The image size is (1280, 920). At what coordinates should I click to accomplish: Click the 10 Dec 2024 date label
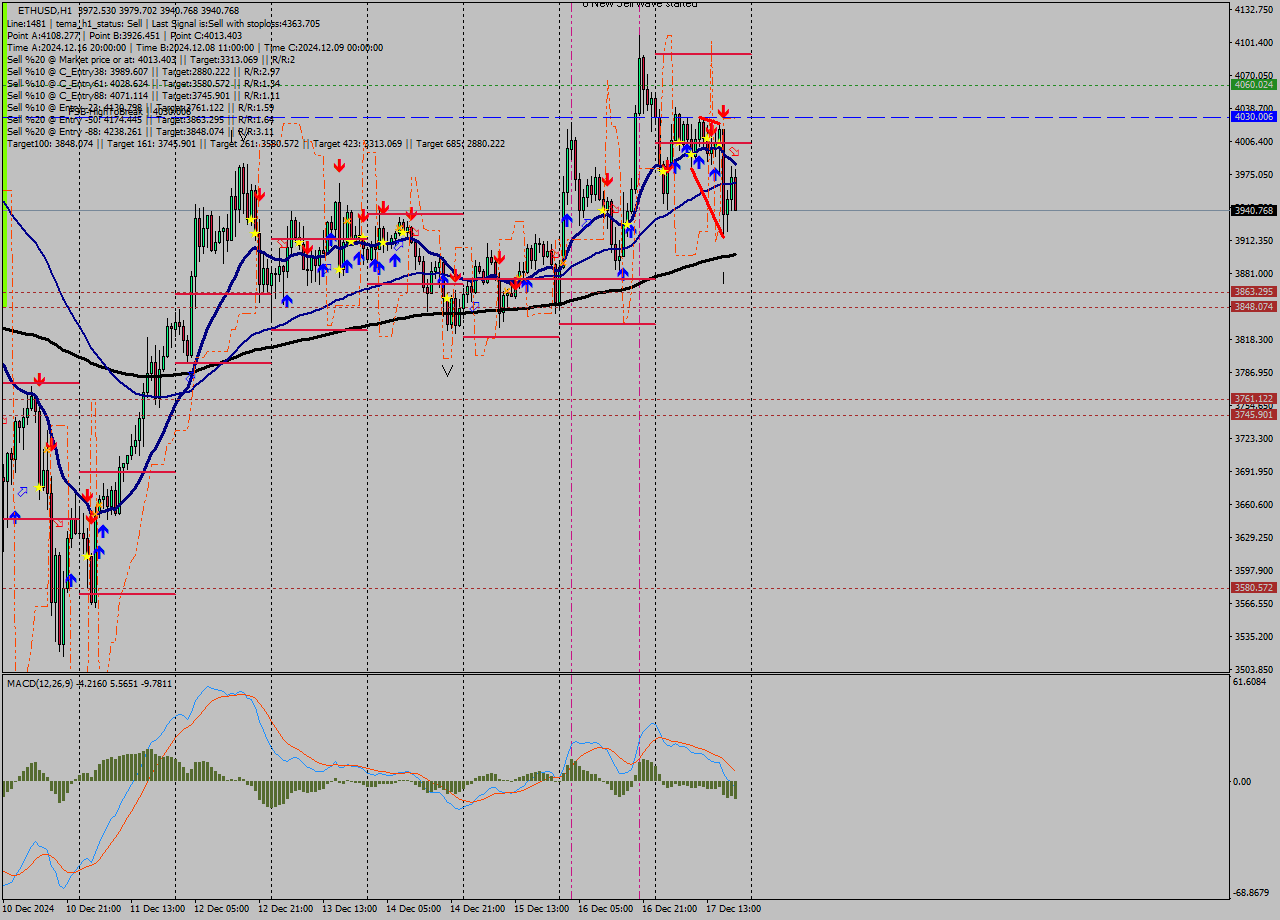point(29,909)
